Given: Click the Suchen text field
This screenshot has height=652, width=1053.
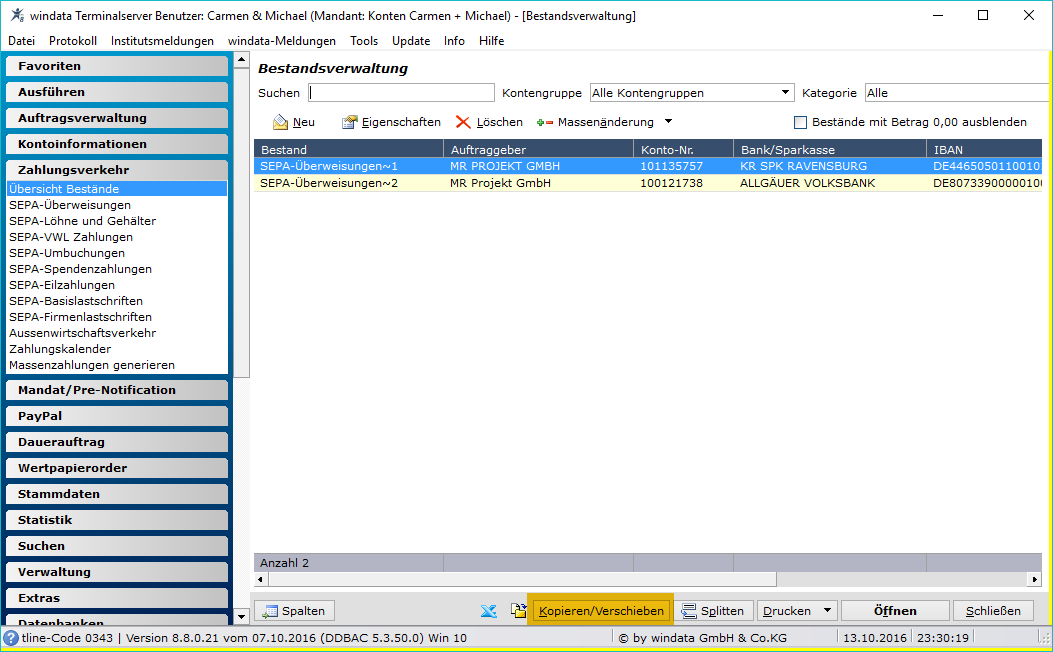Looking at the screenshot, I should click(402, 93).
